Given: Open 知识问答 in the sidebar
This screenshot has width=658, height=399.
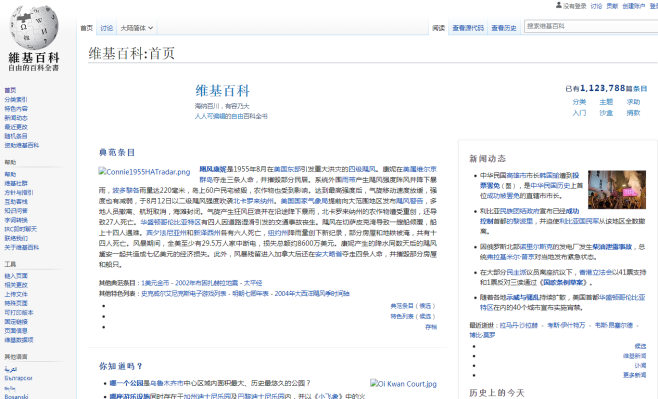Looking at the screenshot, I should coord(16,211).
